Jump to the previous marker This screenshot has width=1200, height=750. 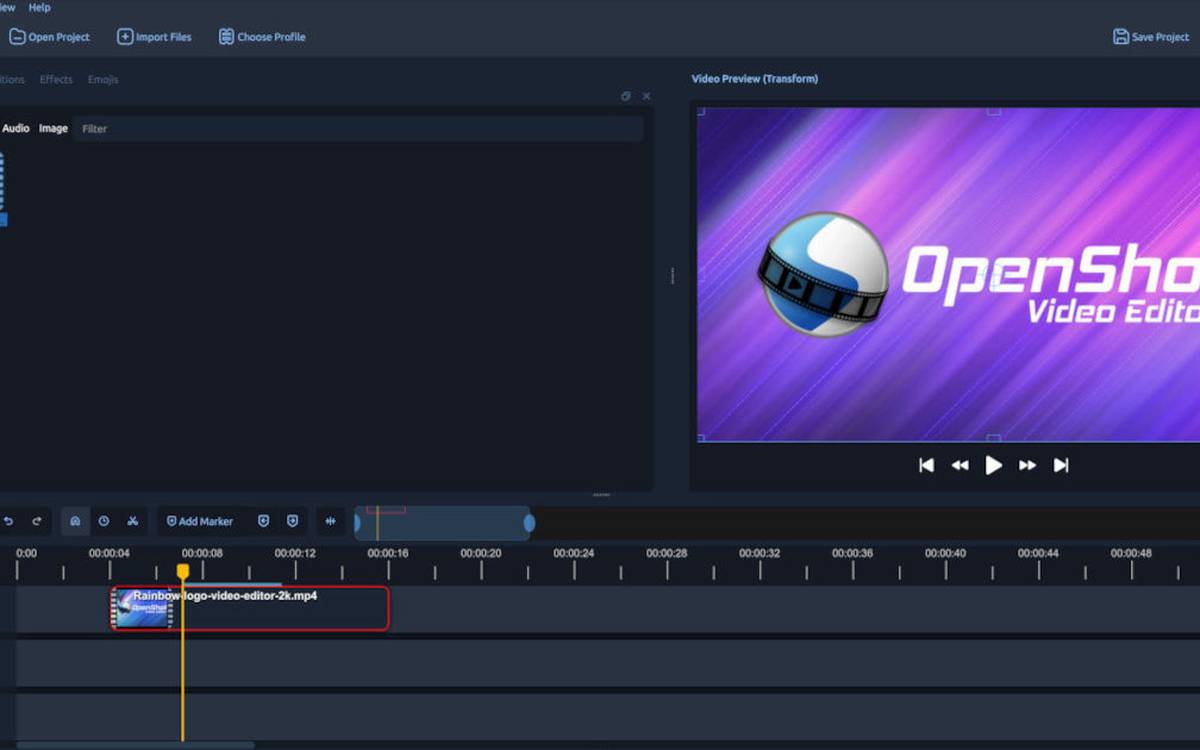pos(264,521)
